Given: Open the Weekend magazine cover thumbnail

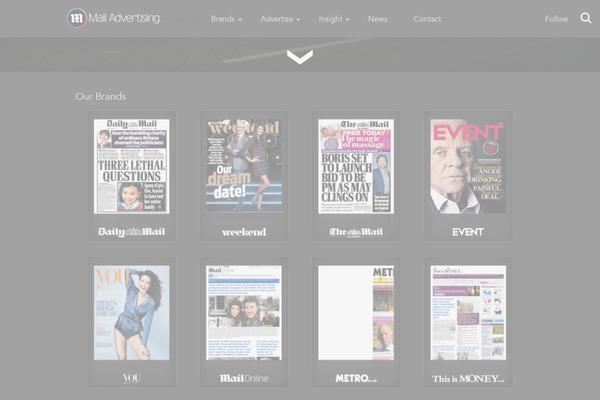Looking at the screenshot, I should [244, 166].
